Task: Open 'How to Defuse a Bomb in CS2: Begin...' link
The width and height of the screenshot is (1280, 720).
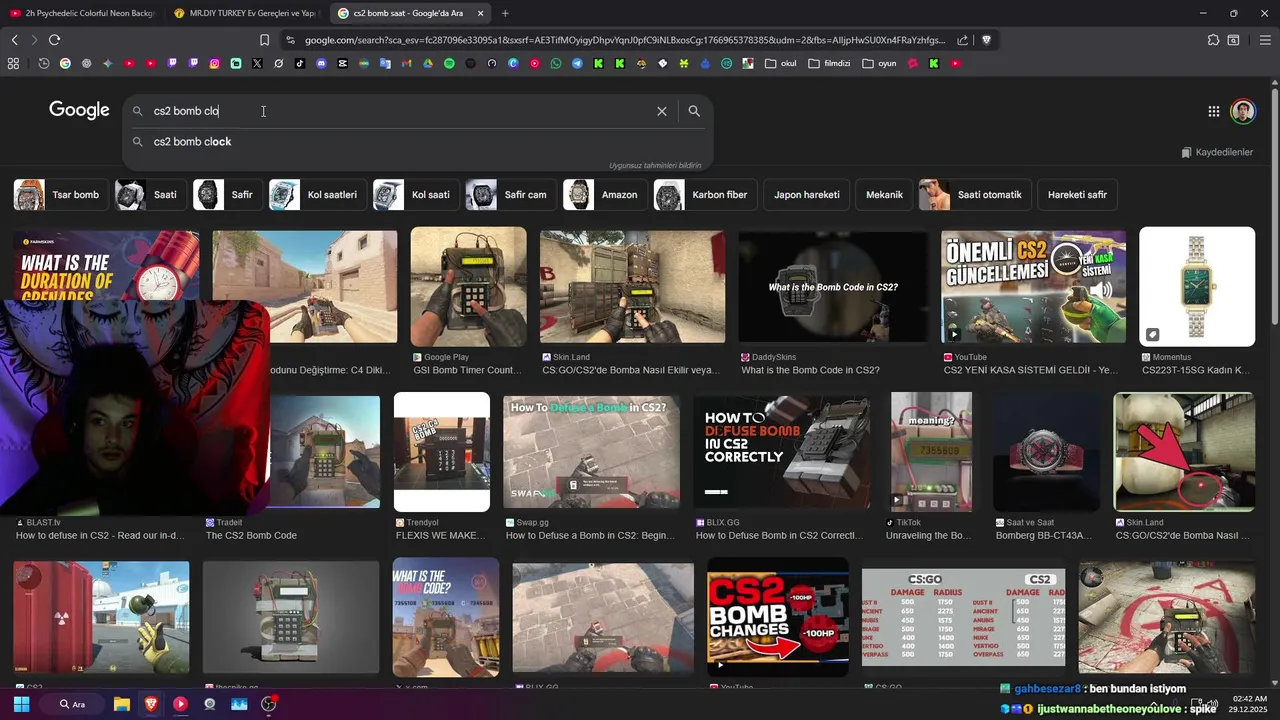Action: pos(590,536)
